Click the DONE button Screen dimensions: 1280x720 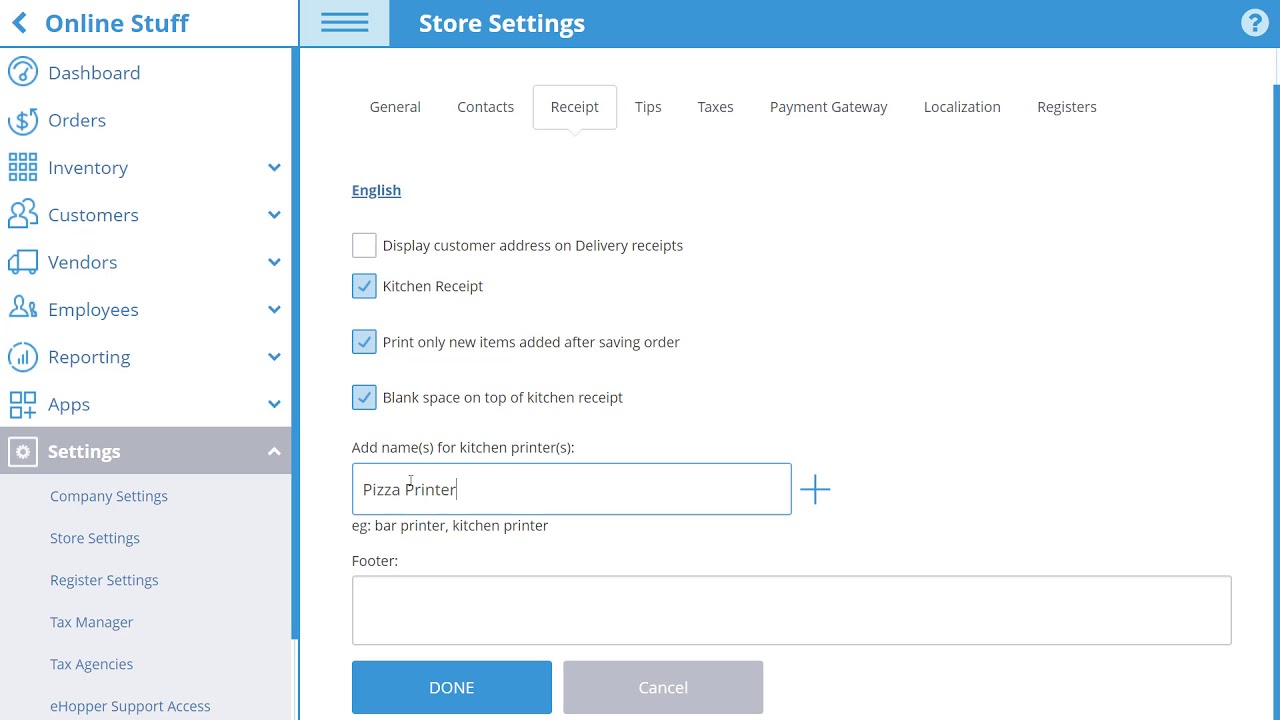452,687
